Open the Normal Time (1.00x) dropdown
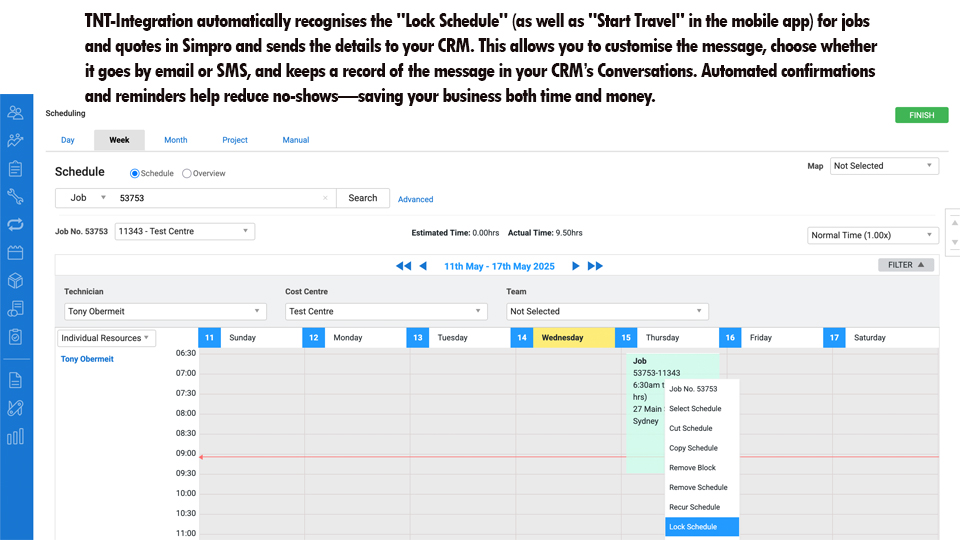 [x=873, y=235]
